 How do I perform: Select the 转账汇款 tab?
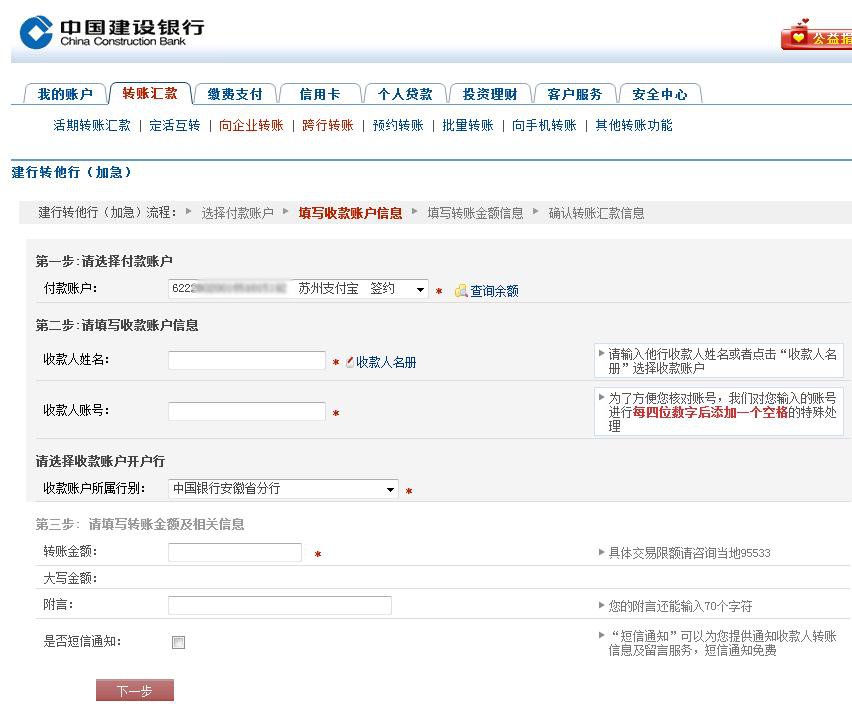pyautogui.click(x=150, y=93)
